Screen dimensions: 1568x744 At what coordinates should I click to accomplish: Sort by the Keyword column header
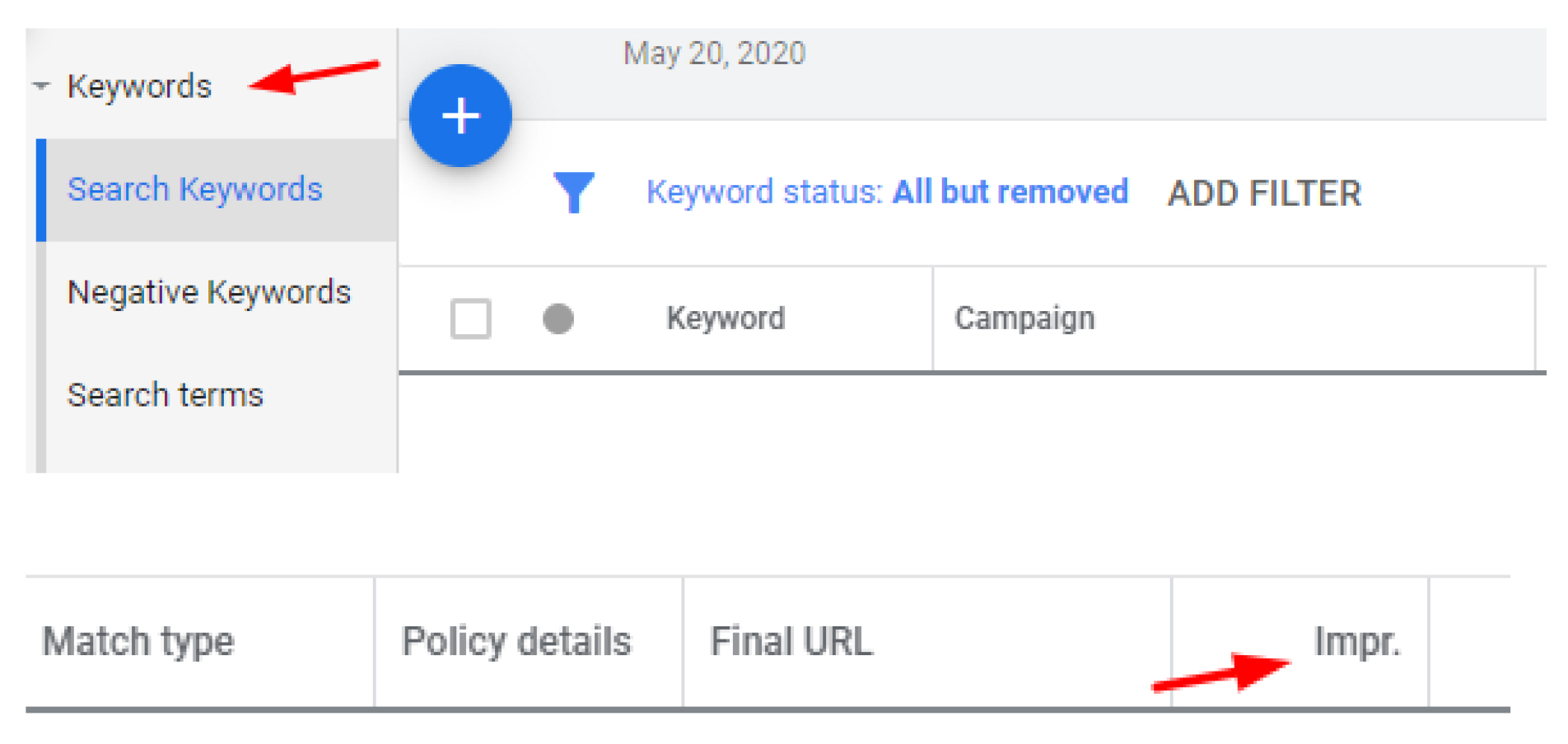pos(726,319)
